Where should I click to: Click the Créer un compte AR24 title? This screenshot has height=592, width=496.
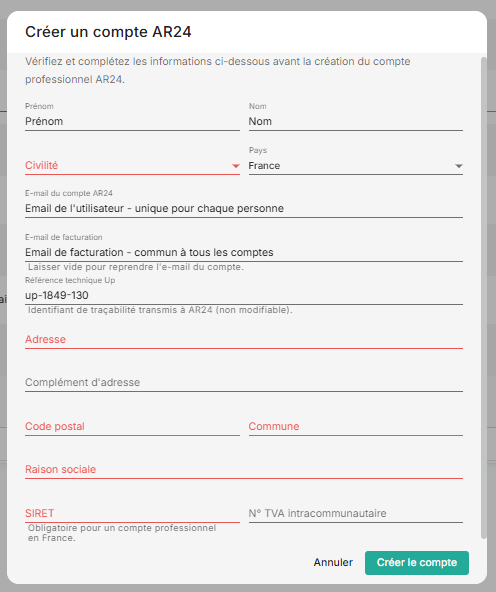pyautogui.click(x=108, y=32)
